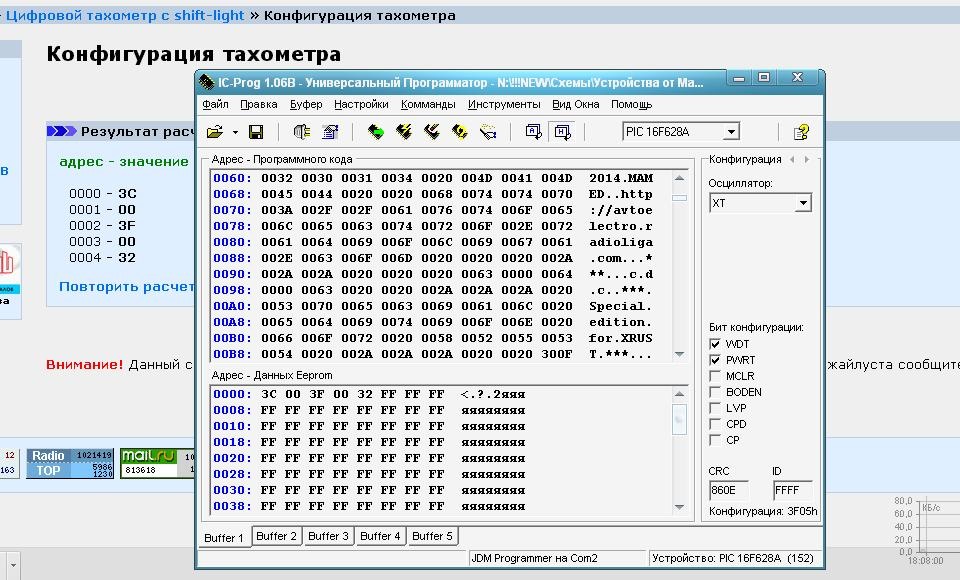
Task: Click the Program All chip toolbar icon
Action: point(404,132)
